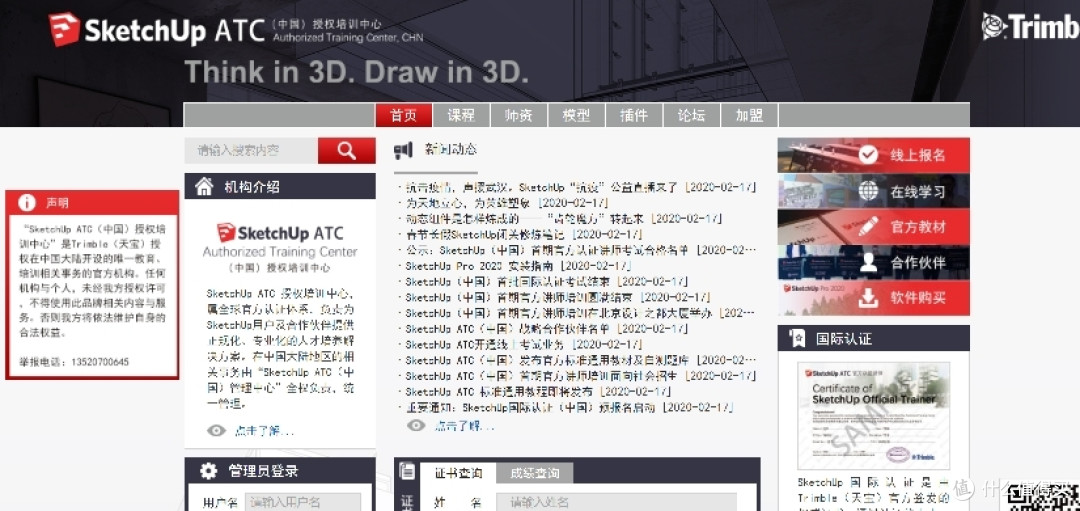Open news 发布官方标准通用教材及自测题库
This screenshot has height=511, width=1080.
(579, 360)
